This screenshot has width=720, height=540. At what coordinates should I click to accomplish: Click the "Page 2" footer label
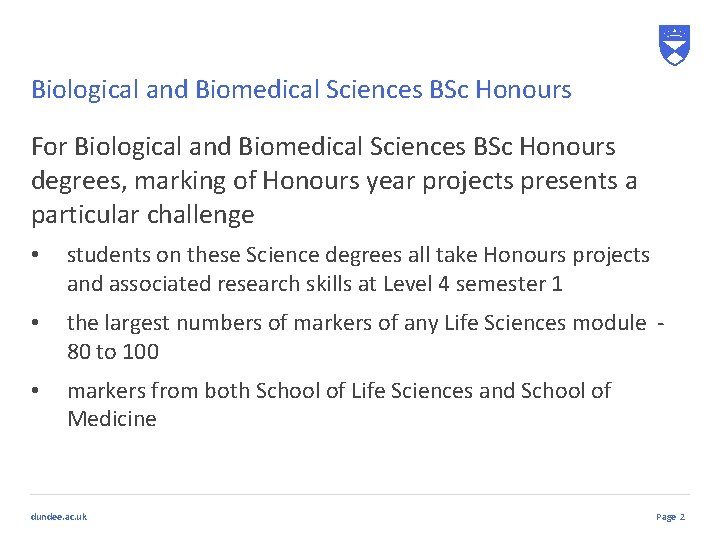(670, 516)
